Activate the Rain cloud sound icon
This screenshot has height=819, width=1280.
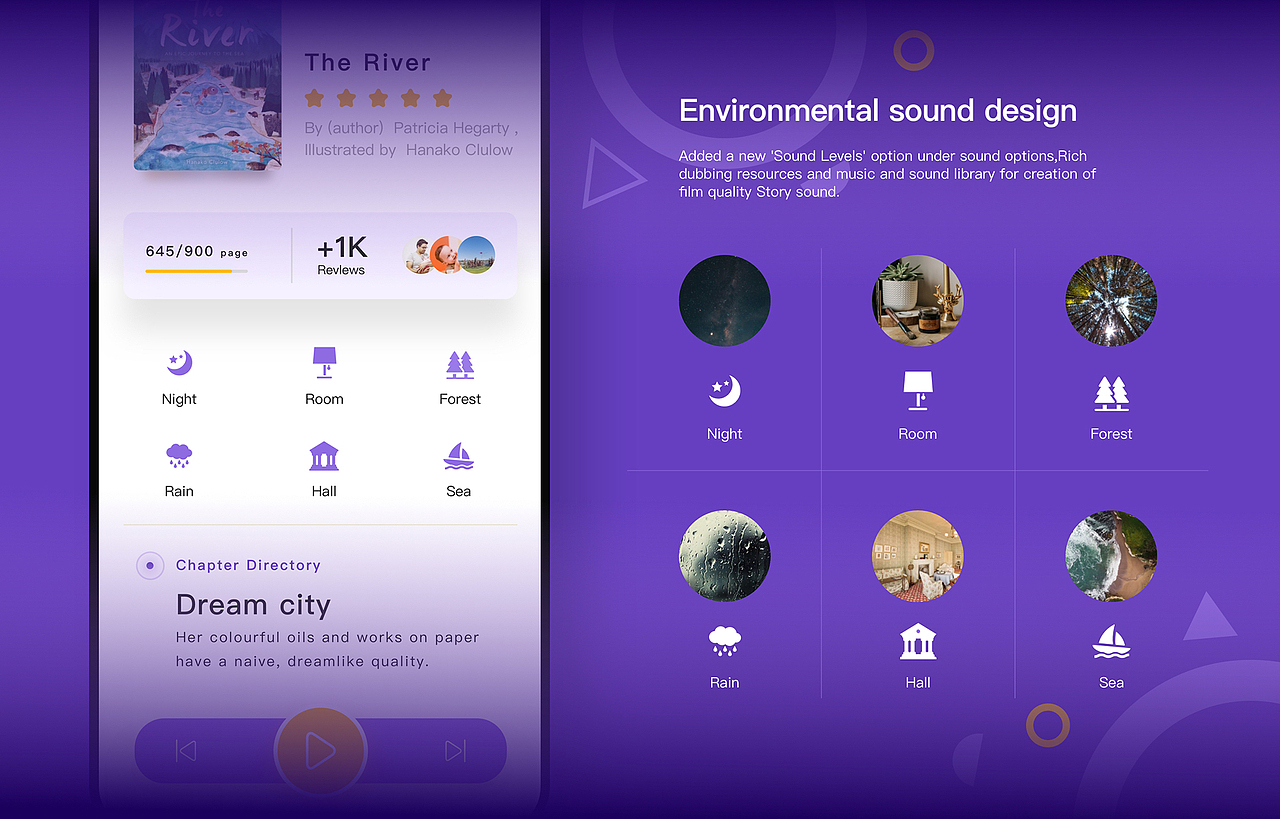179,455
